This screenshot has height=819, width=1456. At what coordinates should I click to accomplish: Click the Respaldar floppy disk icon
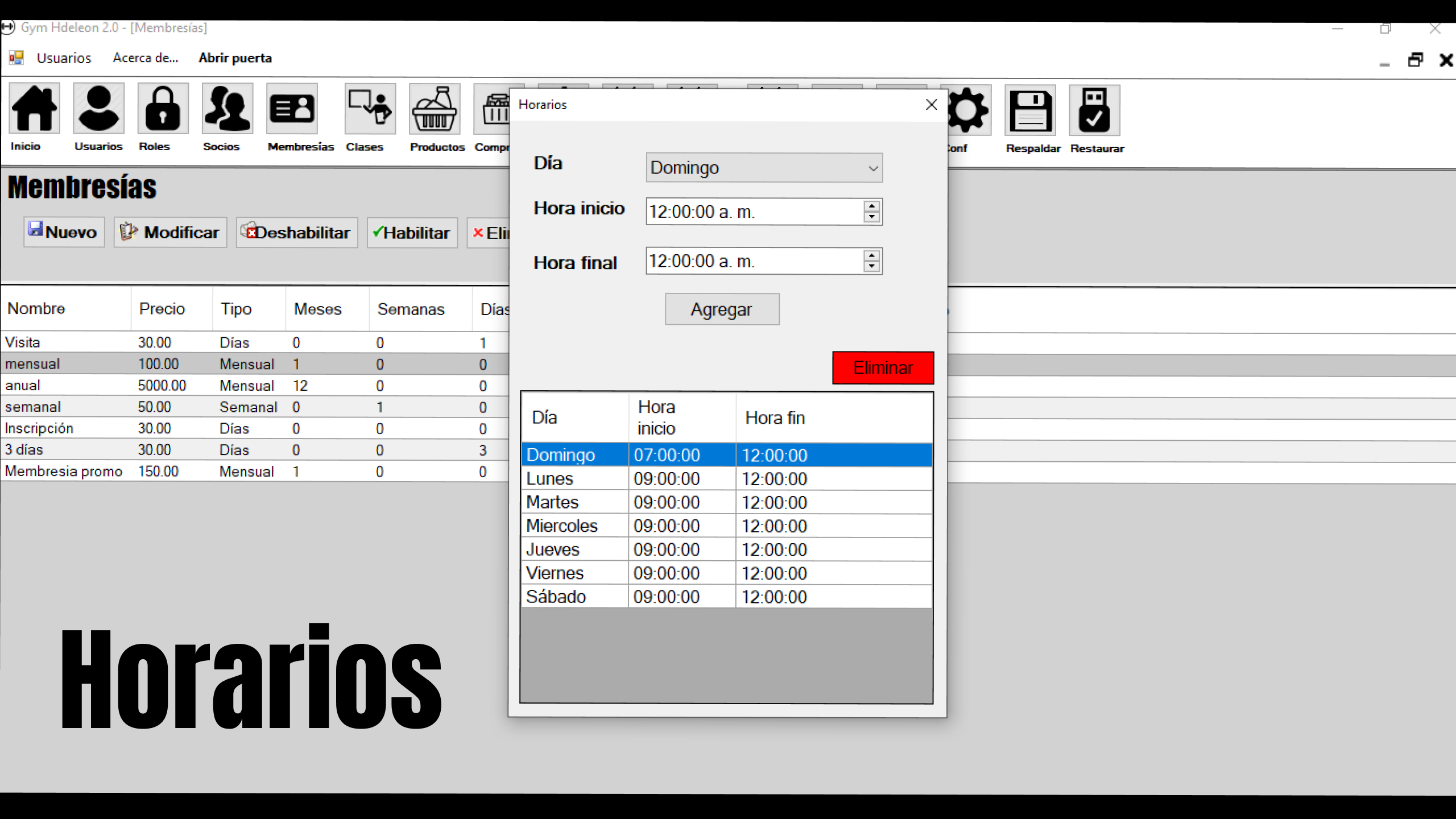pyautogui.click(x=1030, y=110)
